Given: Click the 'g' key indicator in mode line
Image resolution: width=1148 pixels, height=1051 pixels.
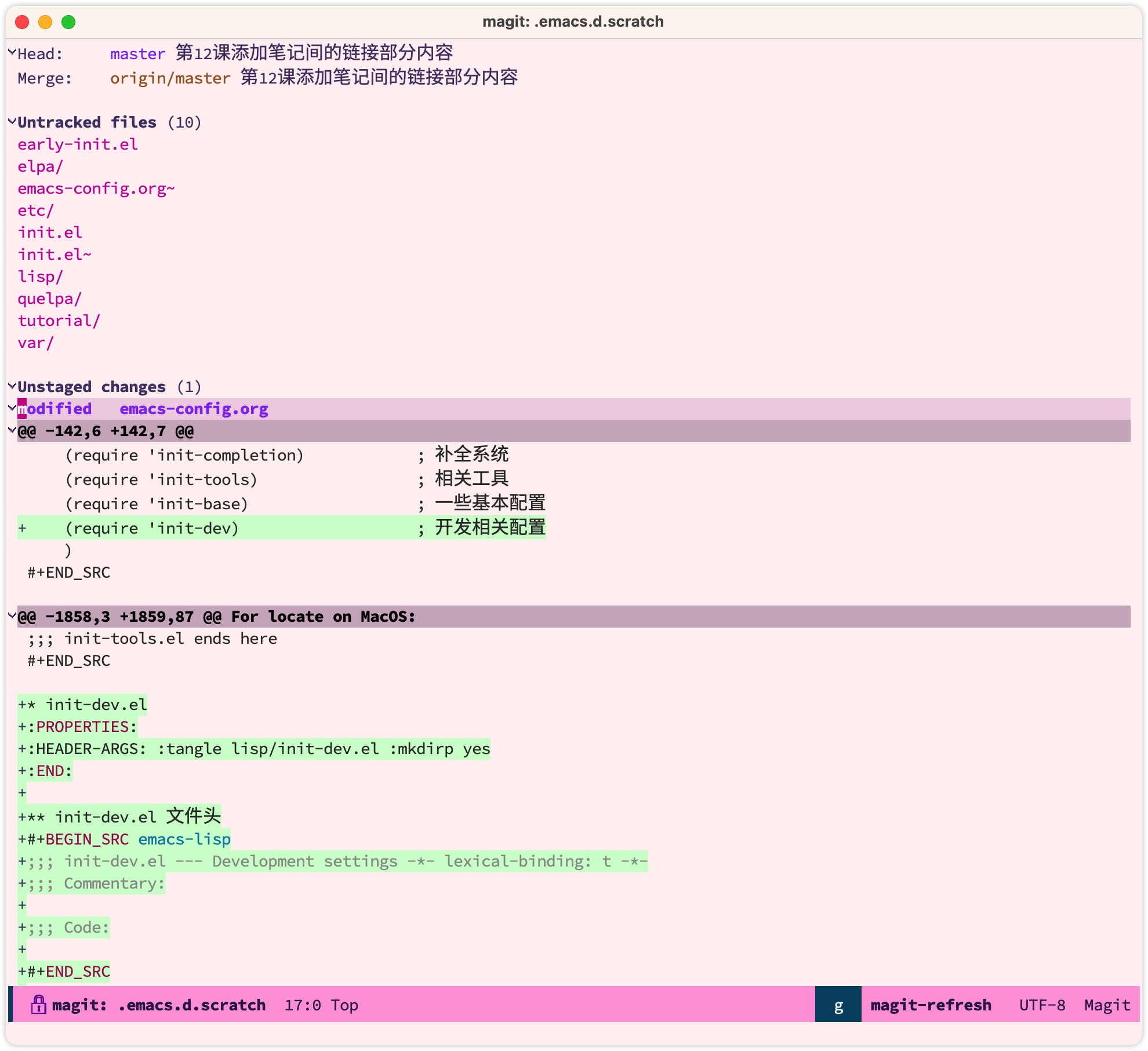Looking at the screenshot, I should pyautogui.click(x=838, y=1005).
